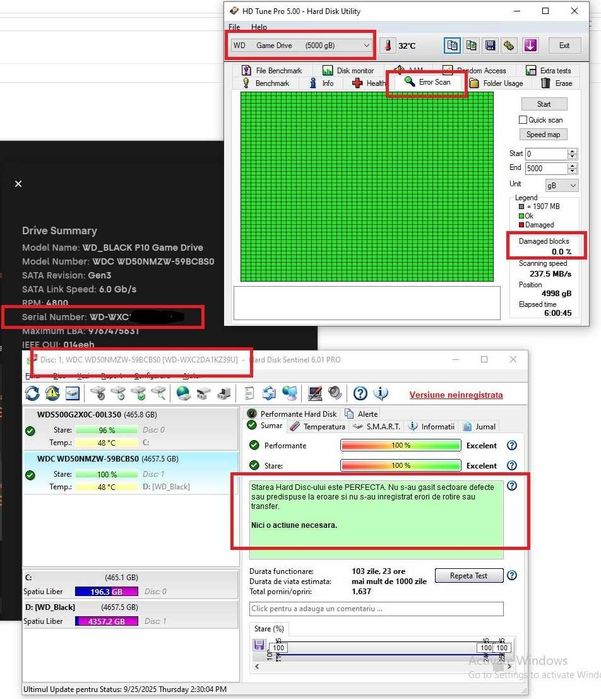
Task: Open the Unit gB dropdown
Action: click(x=561, y=185)
